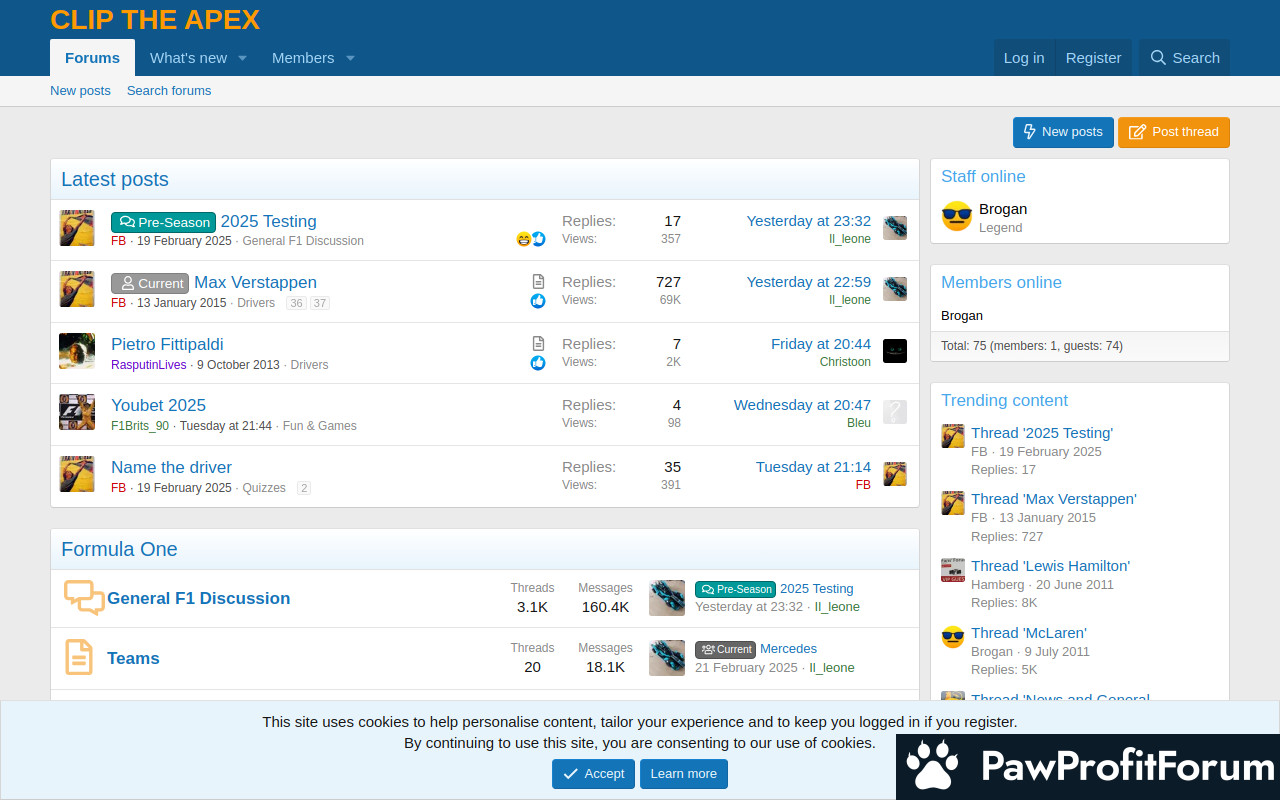Accept the cookie consent notice
This screenshot has height=800, width=1280.
593,774
